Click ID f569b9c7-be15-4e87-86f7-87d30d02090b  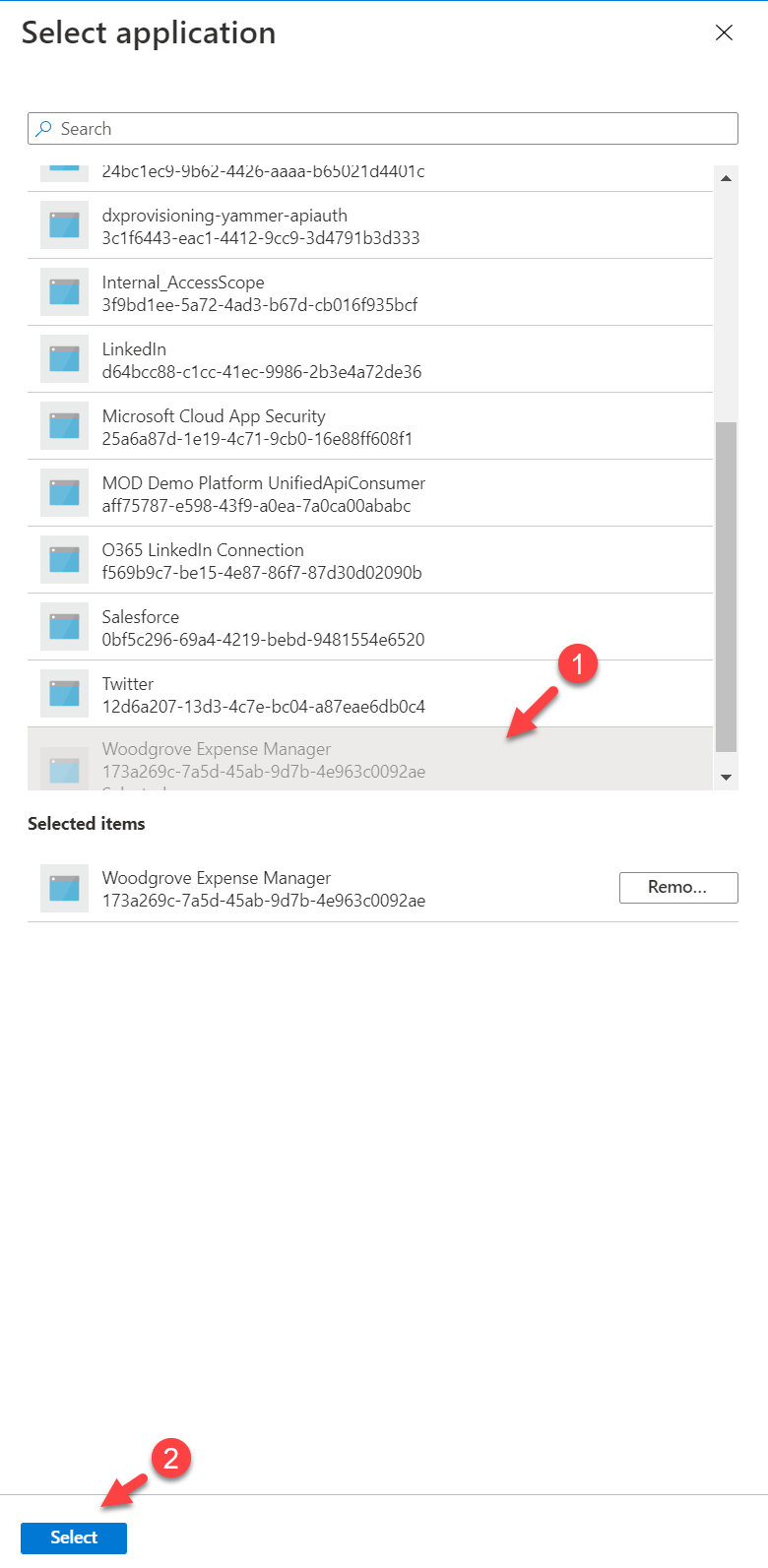coord(262,573)
